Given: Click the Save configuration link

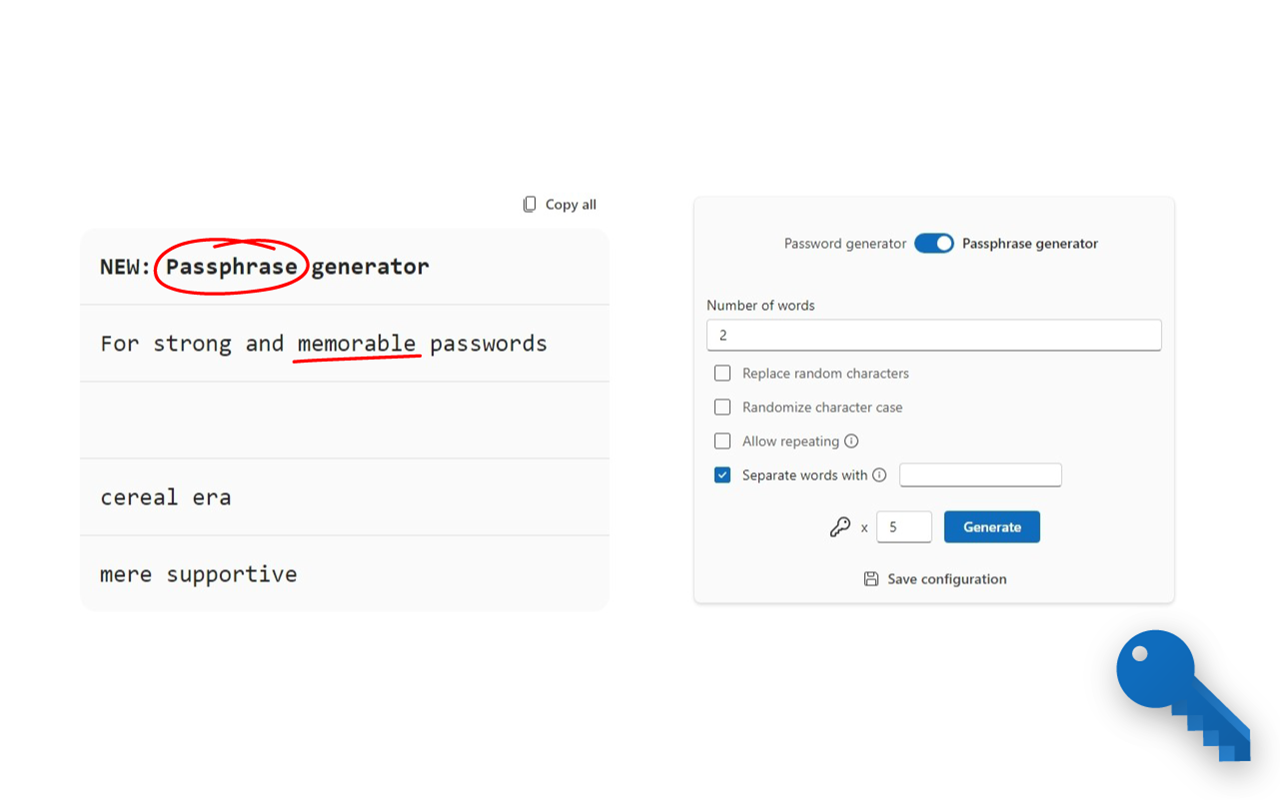Looking at the screenshot, I should pyautogui.click(x=947, y=579).
